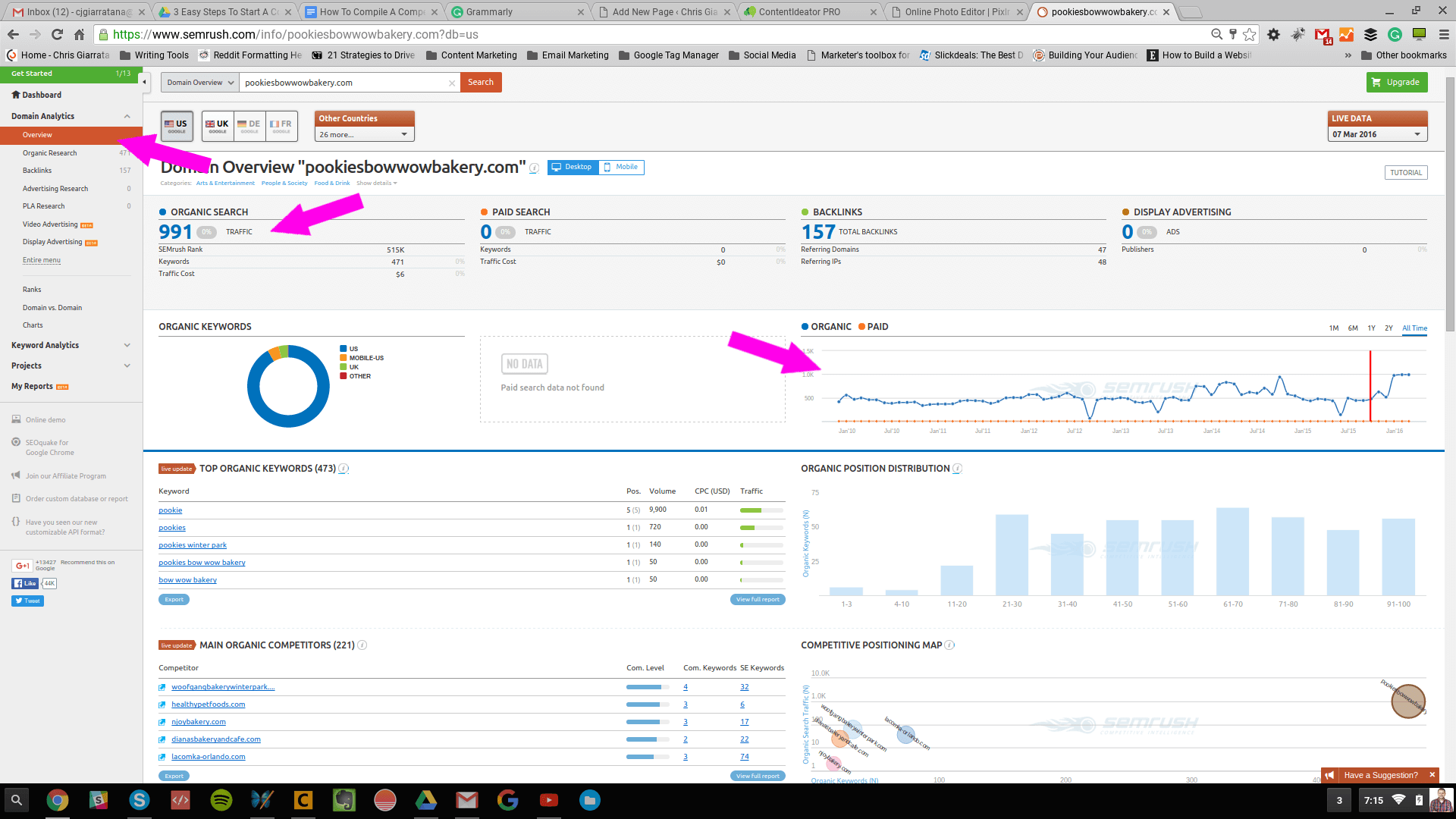
Task: Switch to Grammarly browser tab
Action: pos(516,11)
